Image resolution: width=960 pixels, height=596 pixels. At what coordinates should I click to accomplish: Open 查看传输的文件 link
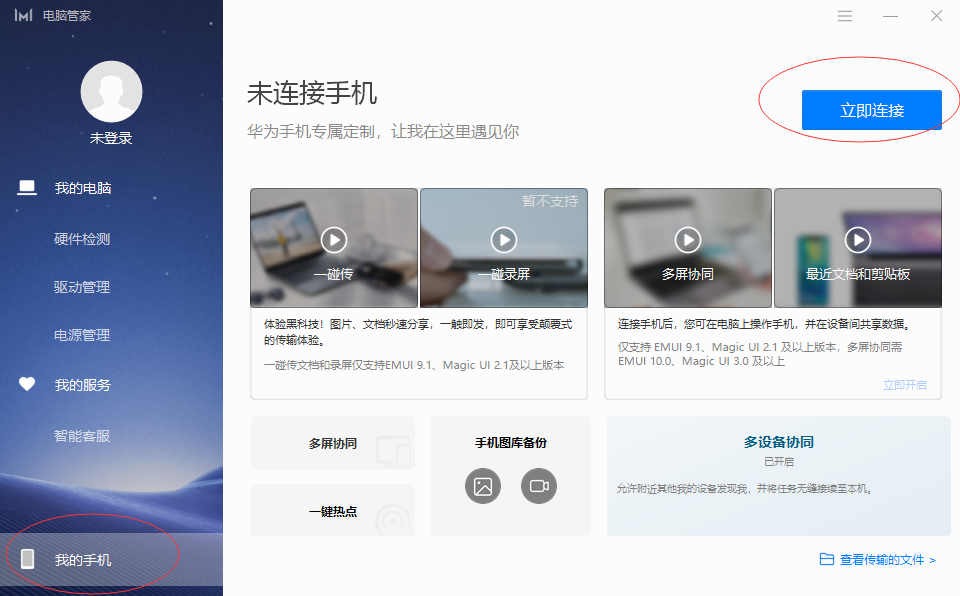[887, 560]
